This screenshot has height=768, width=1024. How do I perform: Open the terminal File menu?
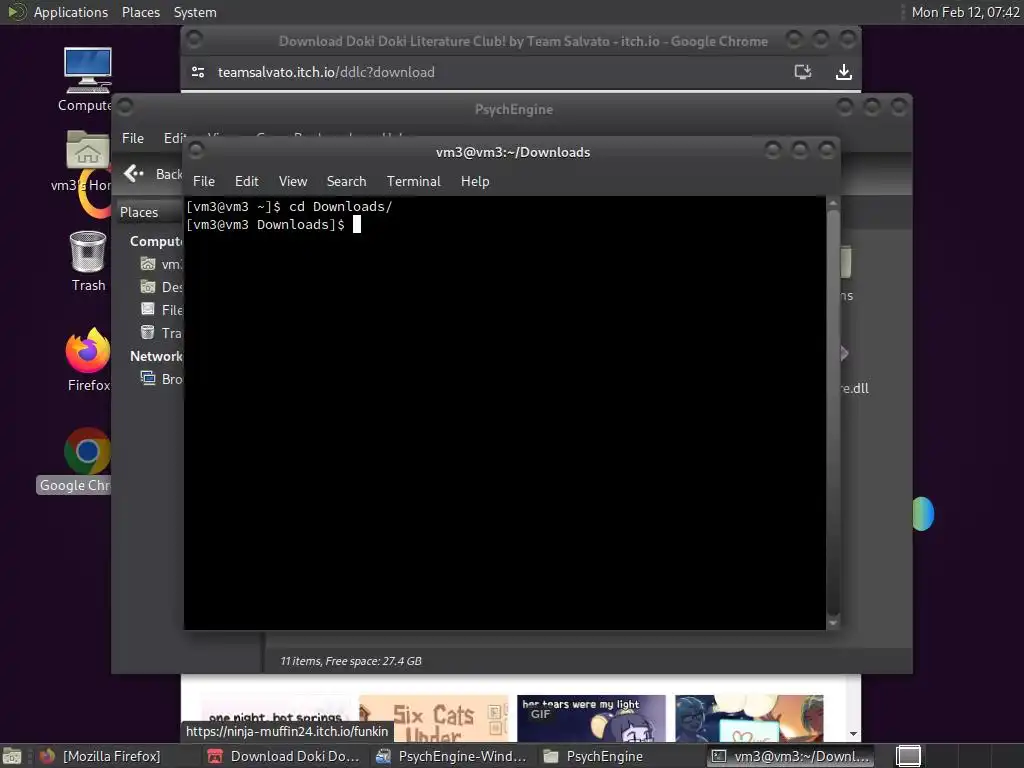[204, 182]
